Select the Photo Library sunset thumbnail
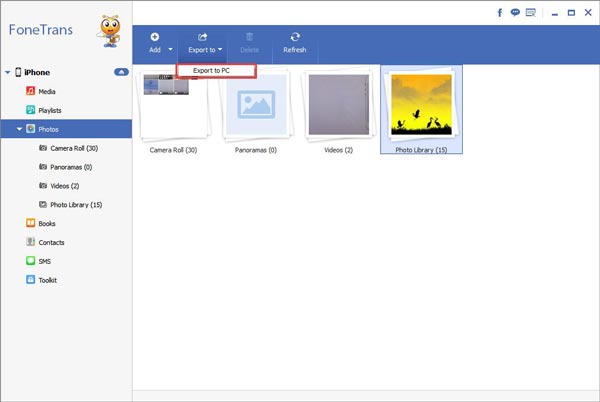This screenshot has width=600, height=402. pyautogui.click(x=421, y=104)
